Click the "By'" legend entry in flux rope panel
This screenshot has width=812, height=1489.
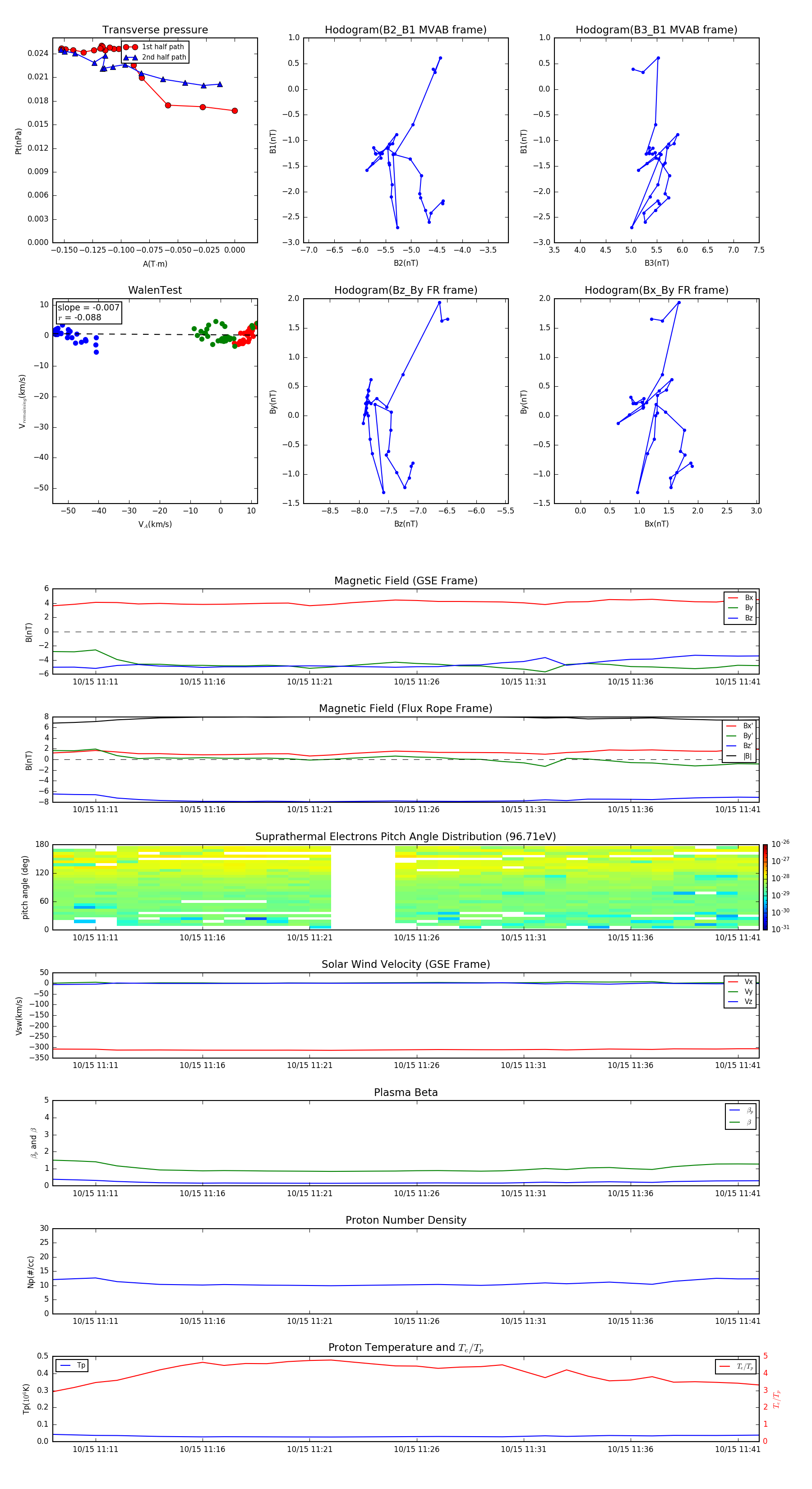pyautogui.click(x=740, y=736)
